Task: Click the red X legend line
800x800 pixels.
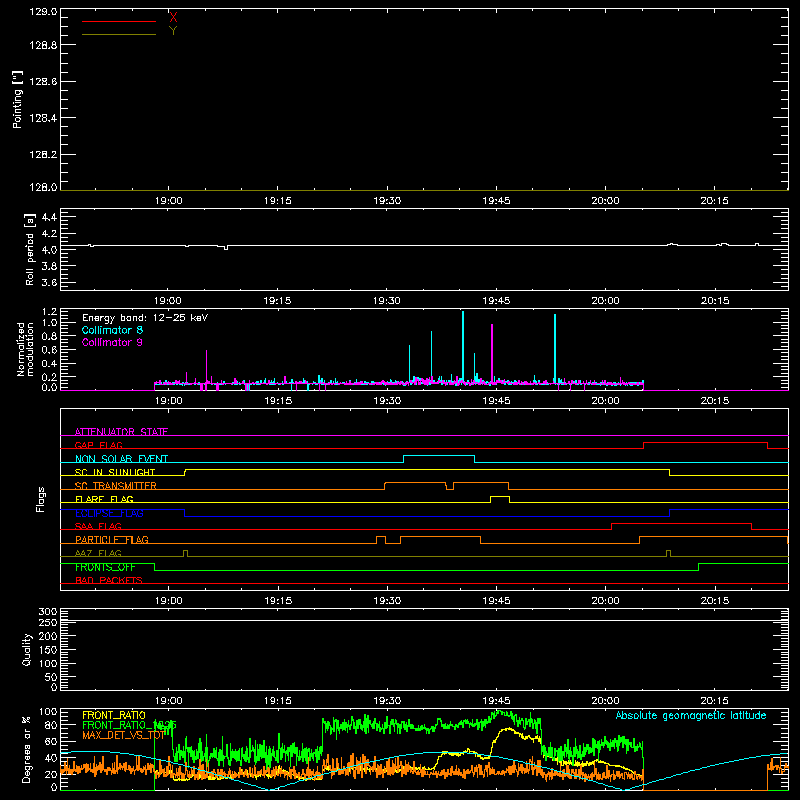Action: 118,21
